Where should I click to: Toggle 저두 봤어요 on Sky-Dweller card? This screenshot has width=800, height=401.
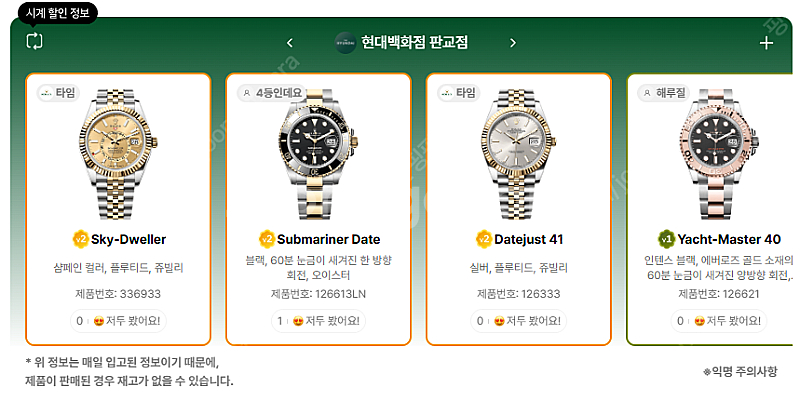pos(118,321)
